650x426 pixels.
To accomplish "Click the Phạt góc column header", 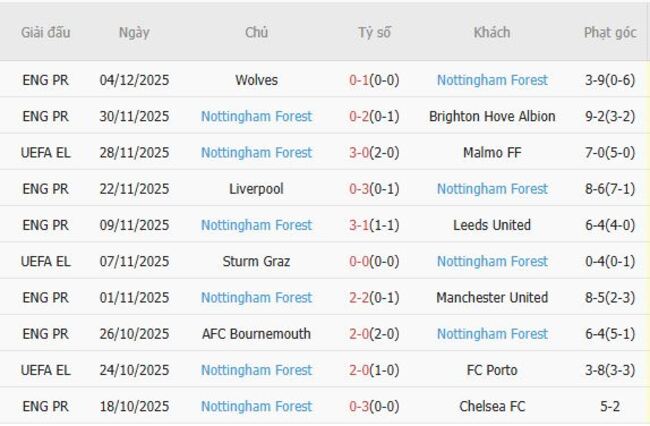I will 610,32.
